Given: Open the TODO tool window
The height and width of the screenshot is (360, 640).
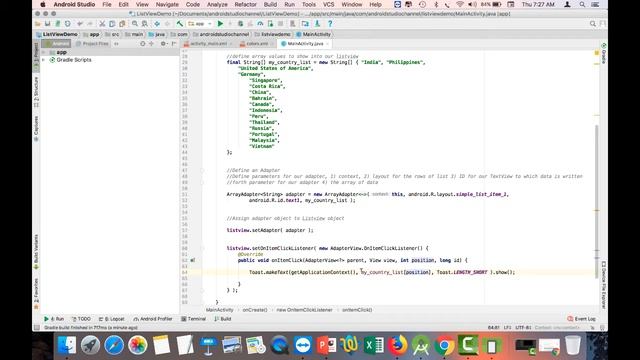Looking at the screenshot, I should pos(81,319).
